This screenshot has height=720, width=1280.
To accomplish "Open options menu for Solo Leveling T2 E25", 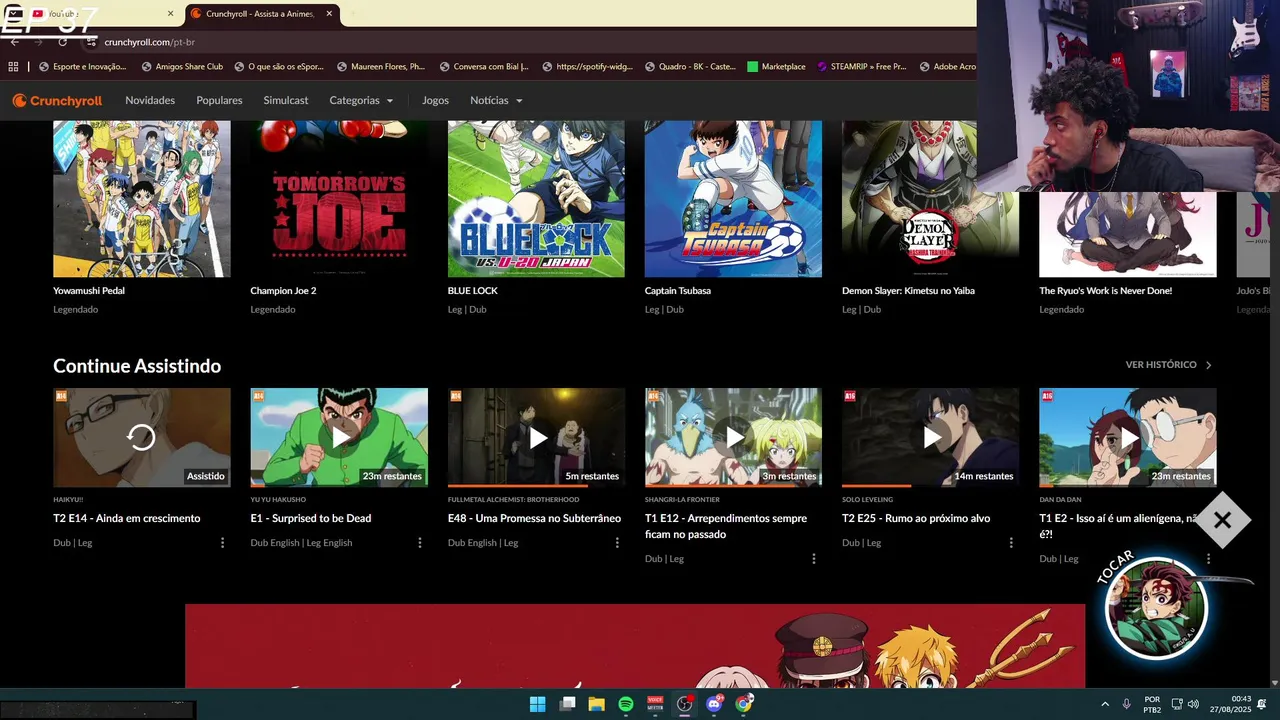I will click(1011, 543).
